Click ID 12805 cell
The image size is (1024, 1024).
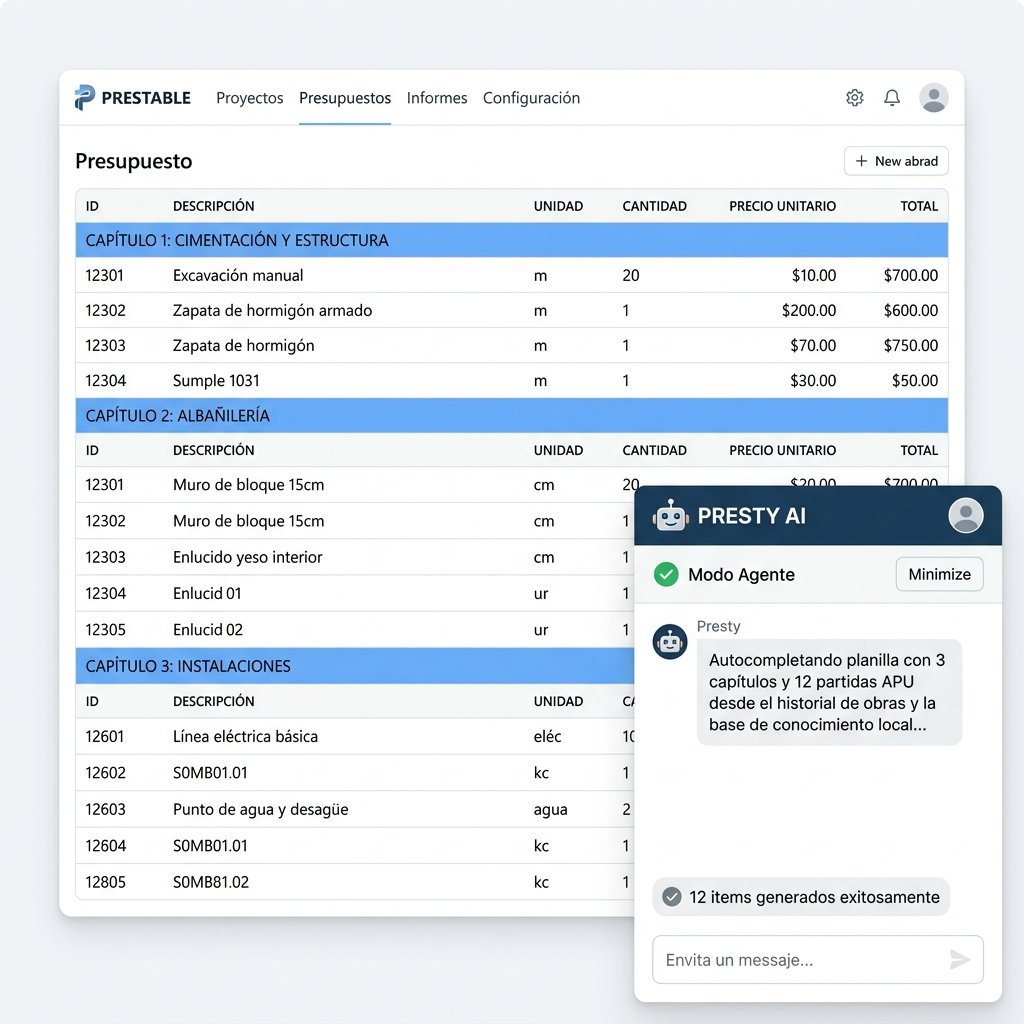pyautogui.click(x=105, y=882)
